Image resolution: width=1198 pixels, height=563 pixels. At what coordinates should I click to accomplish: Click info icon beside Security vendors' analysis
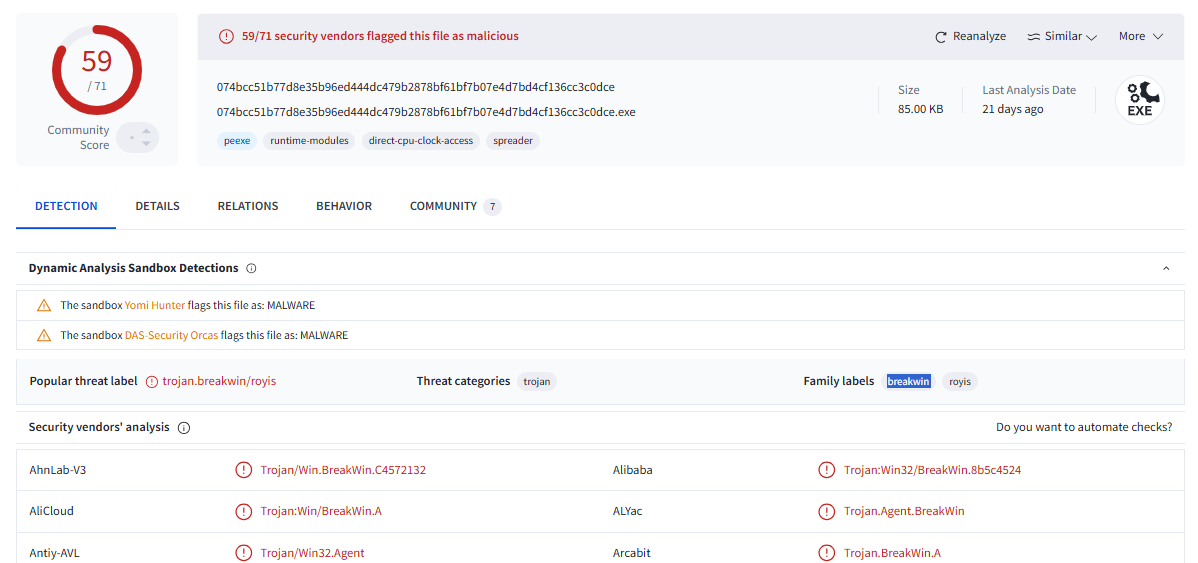pyautogui.click(x=183, y=428)
